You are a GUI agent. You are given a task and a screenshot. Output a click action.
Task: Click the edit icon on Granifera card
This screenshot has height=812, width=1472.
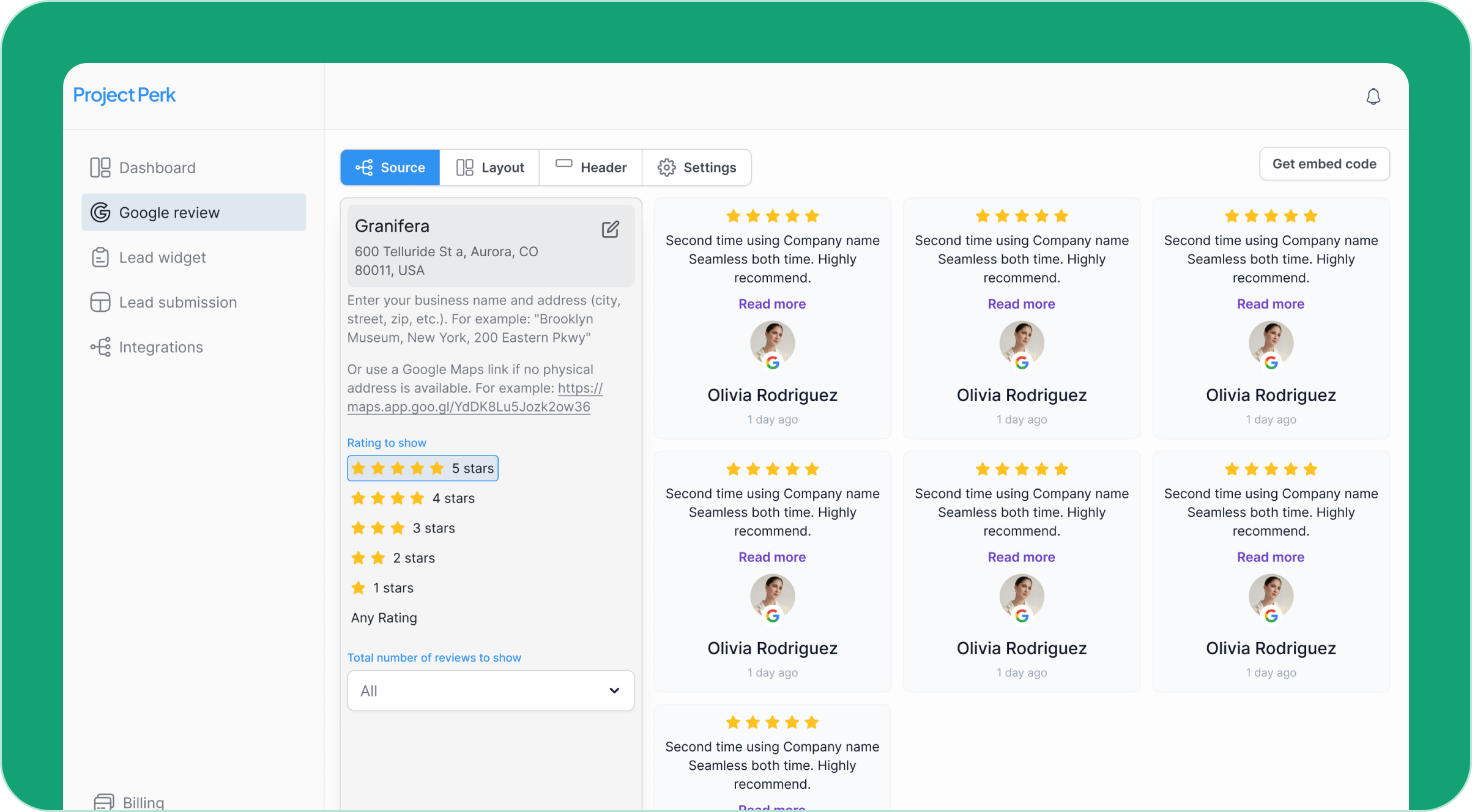click(x=610, y=229)
